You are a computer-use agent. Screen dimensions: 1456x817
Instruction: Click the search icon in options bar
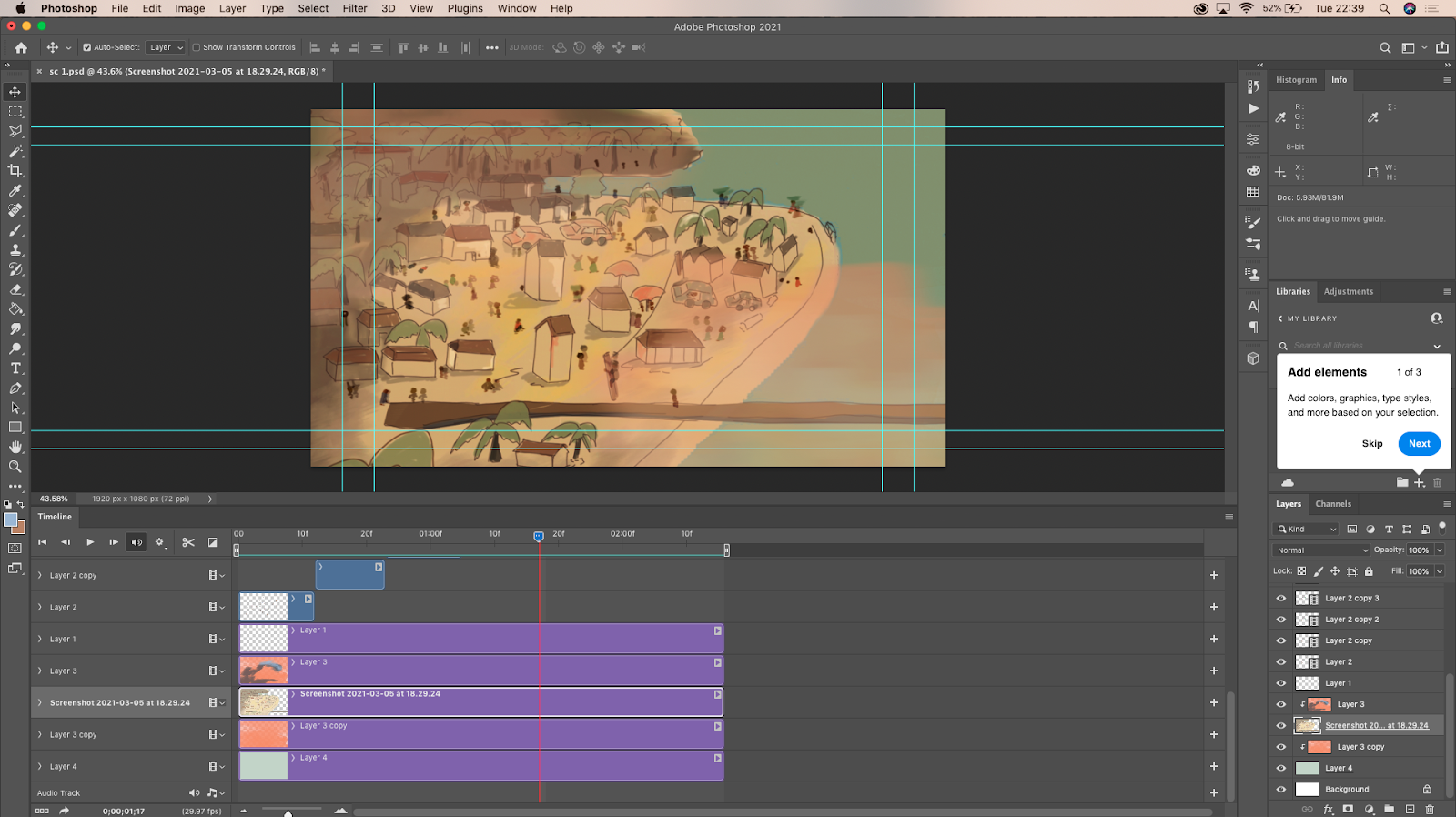coord(1385,47)
